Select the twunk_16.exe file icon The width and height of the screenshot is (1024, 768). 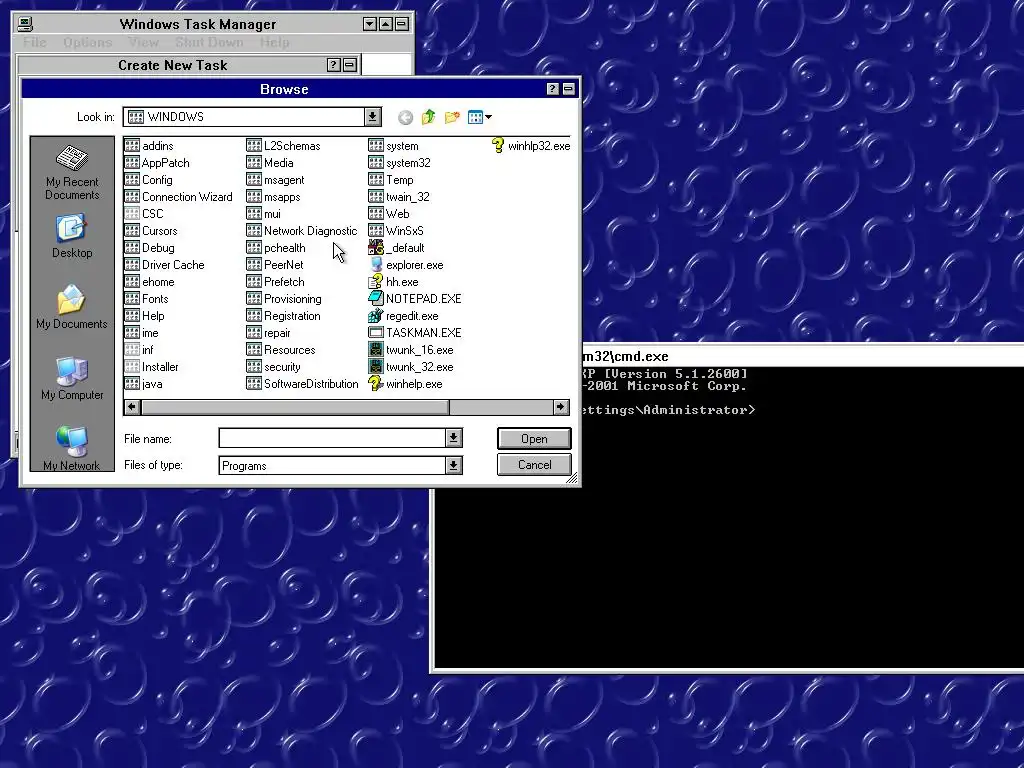point(376,349)
